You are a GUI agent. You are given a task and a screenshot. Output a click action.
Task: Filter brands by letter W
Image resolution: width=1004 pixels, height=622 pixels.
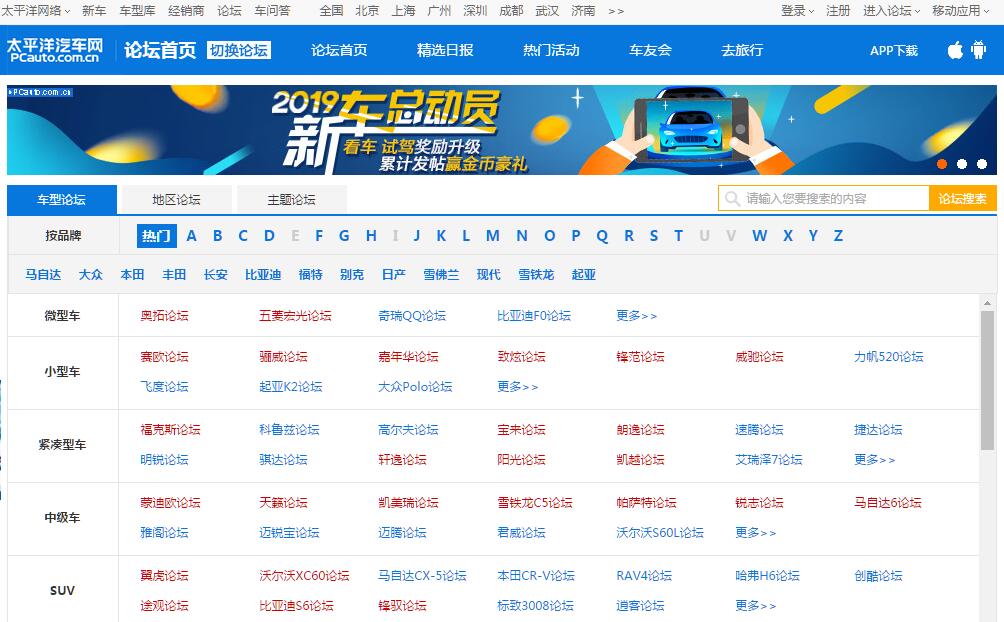(759, 236)
